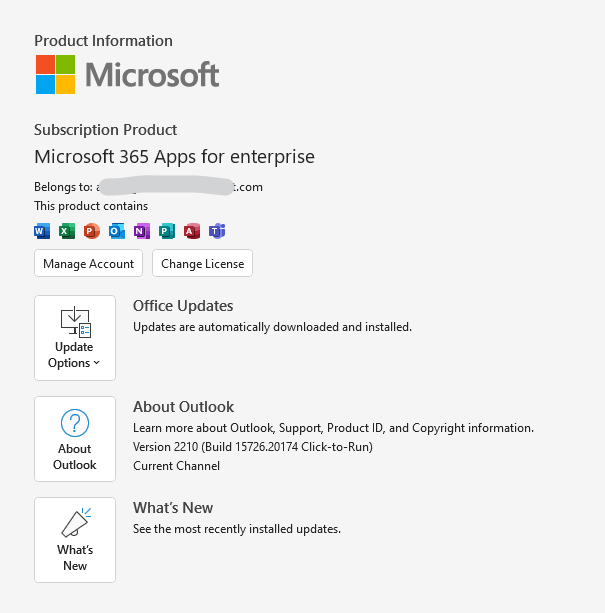Select the purple OneNote icon
The image size is (605, 613).
142,231
